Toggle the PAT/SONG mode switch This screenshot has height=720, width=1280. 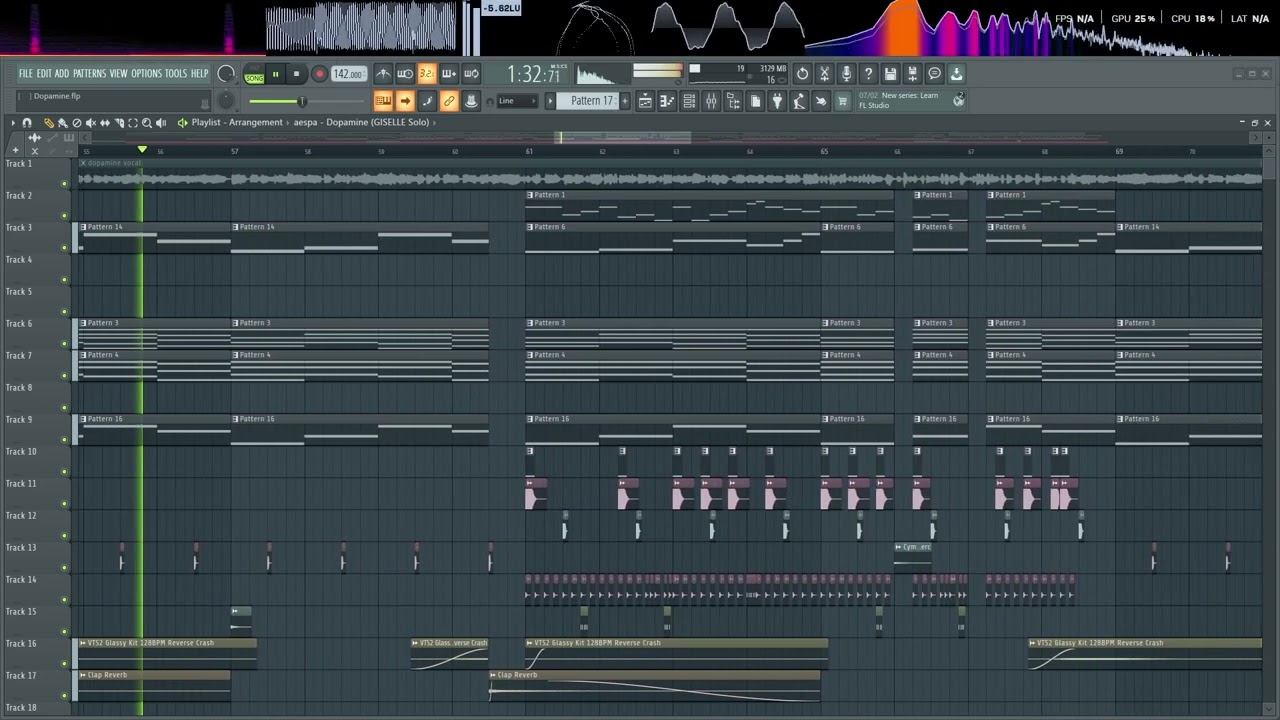click(x=255, y=74)
